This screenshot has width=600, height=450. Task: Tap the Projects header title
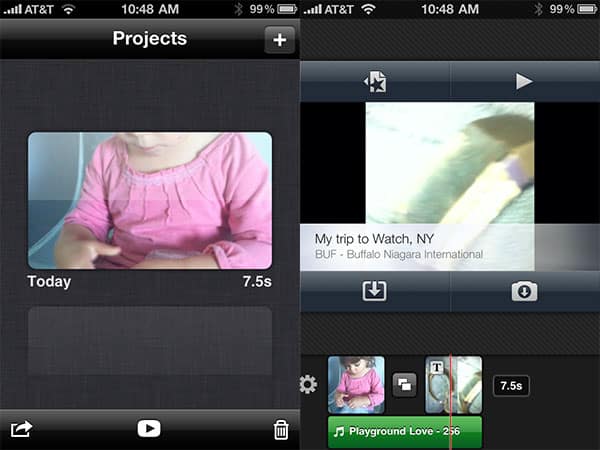point(149,40)
